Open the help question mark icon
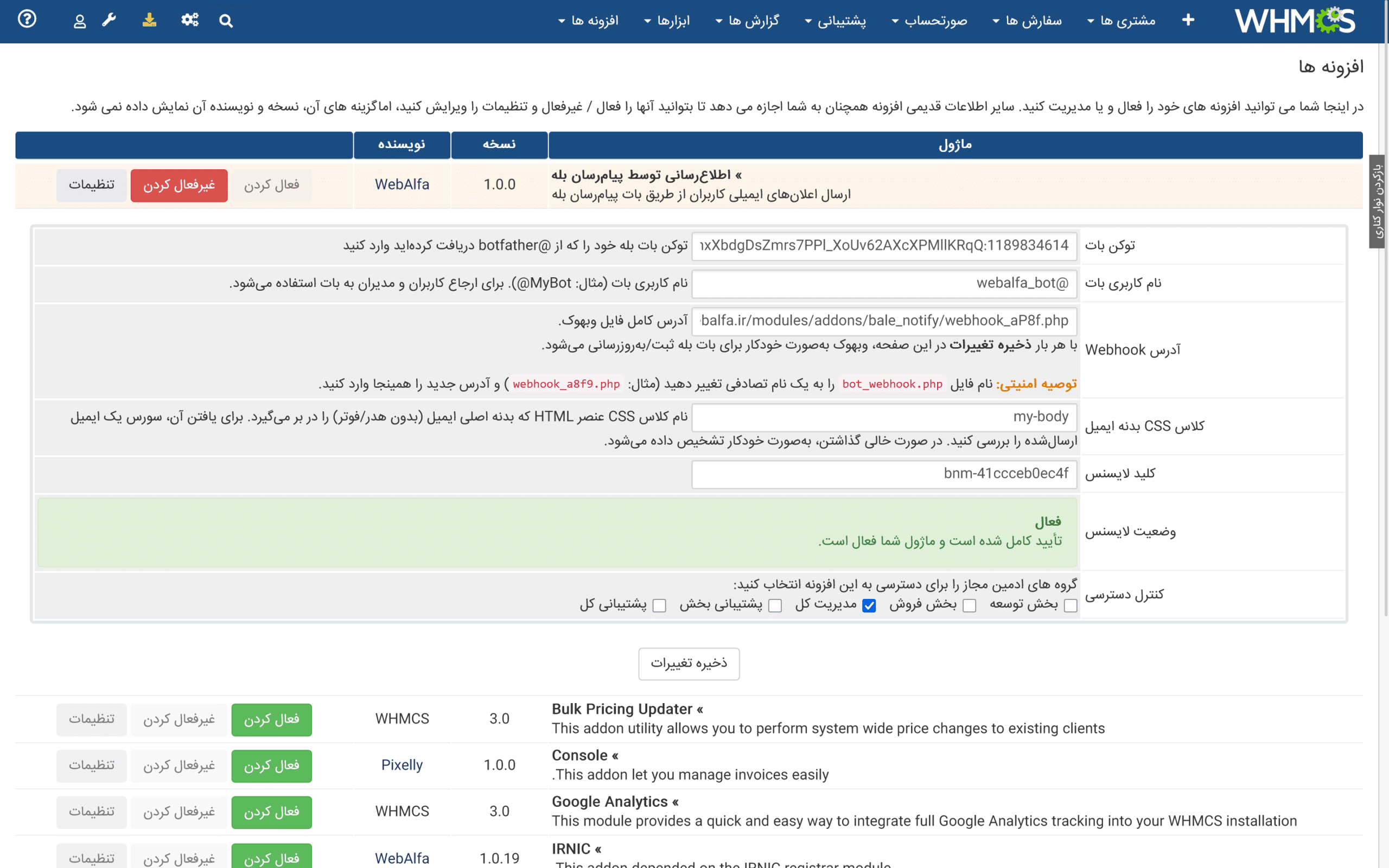Viewport: 1389px width, 868px height. pyautogui.click(x=27, y=20)
